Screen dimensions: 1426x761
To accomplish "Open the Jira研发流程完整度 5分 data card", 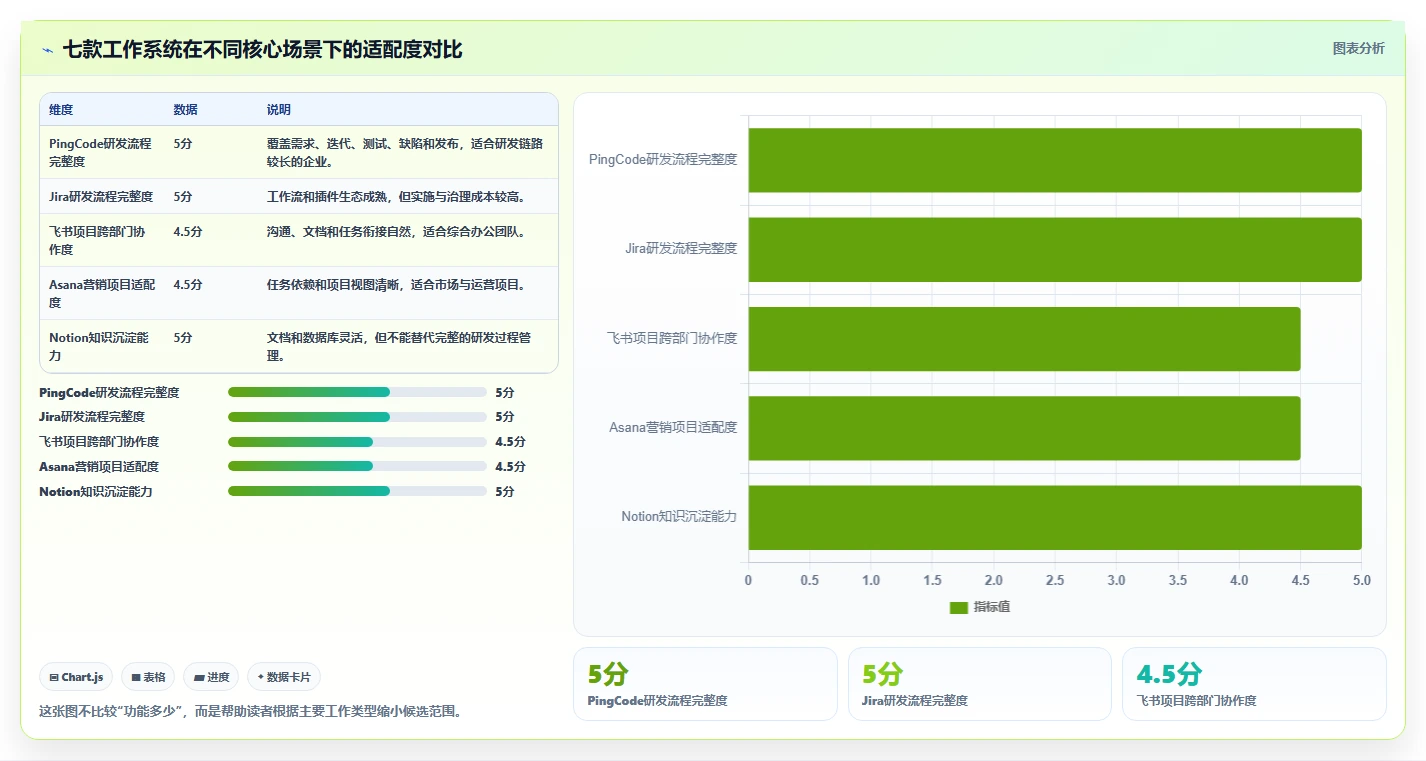I will [979, 684].
